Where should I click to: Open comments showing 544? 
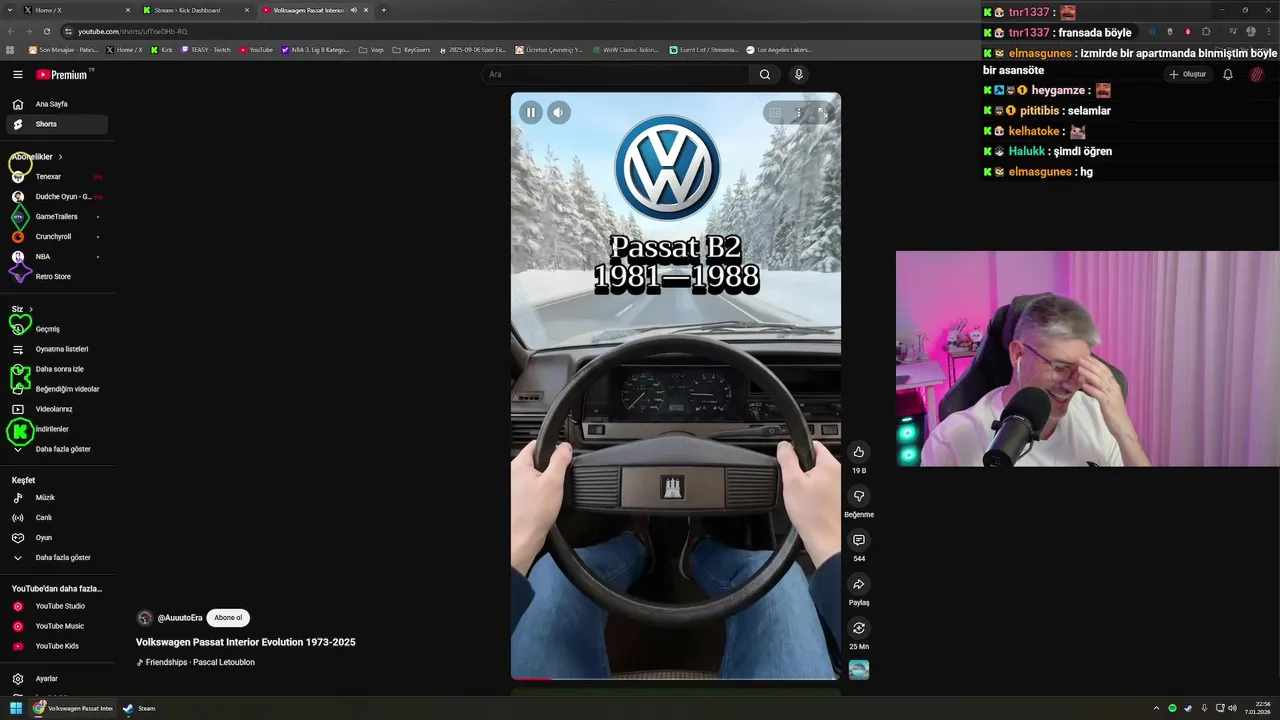[x=858, y=540]
